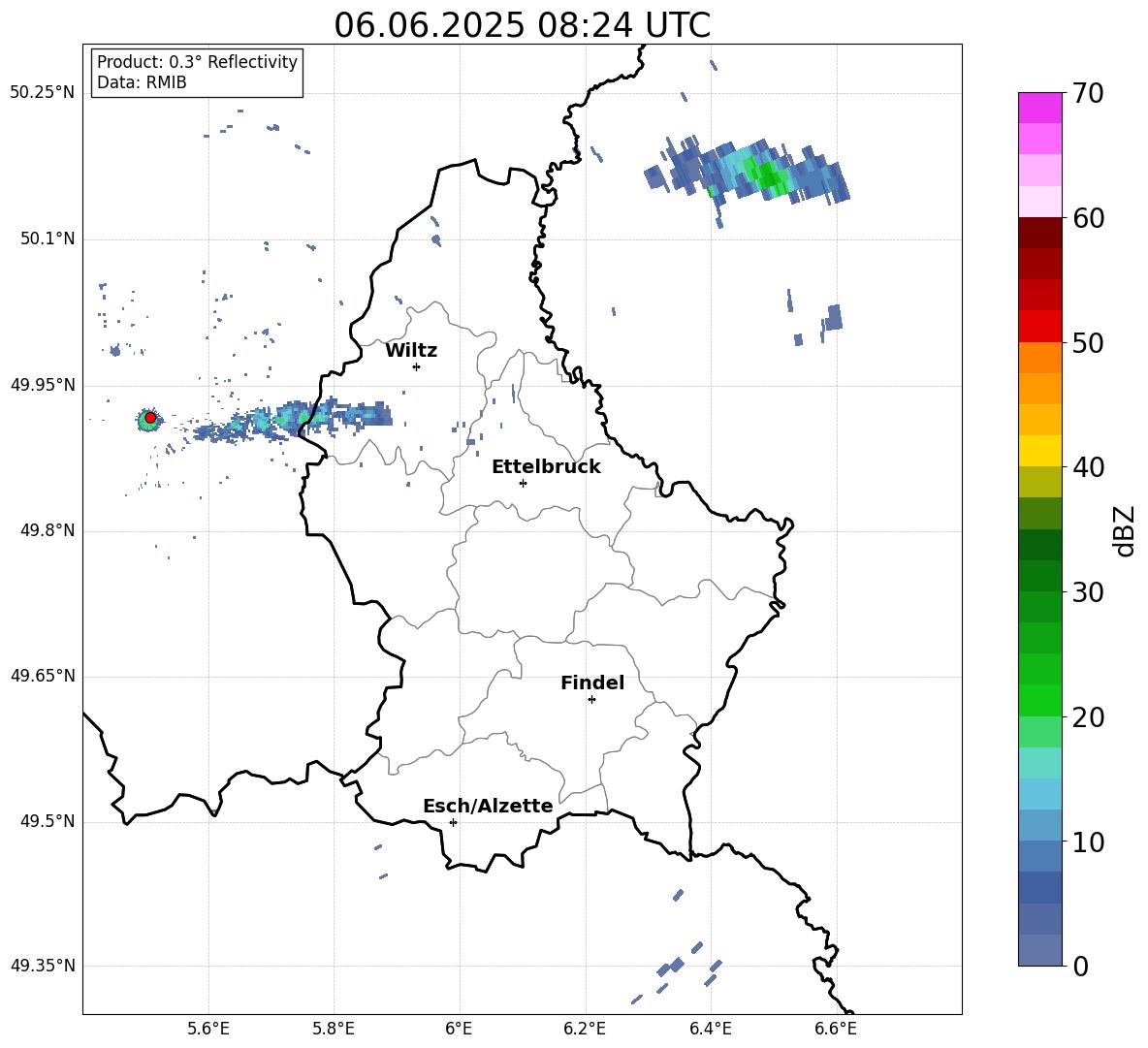Click the 30 tick label on colorbar
Viewport: 1148px width, 1048px height.
[1087, 592]
